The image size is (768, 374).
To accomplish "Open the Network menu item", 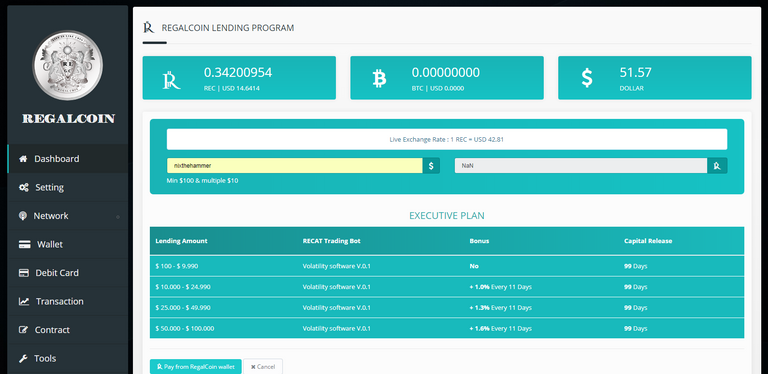I will (x=68, y=216).
